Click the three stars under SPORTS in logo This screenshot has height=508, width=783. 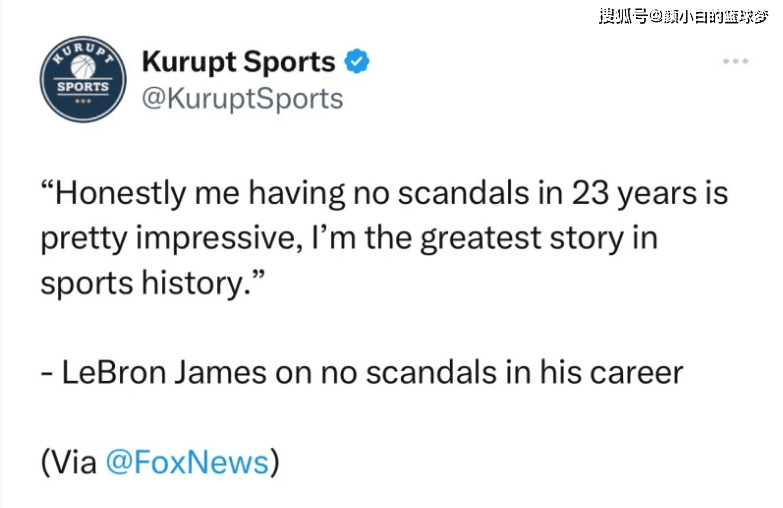tap(83, 101)
